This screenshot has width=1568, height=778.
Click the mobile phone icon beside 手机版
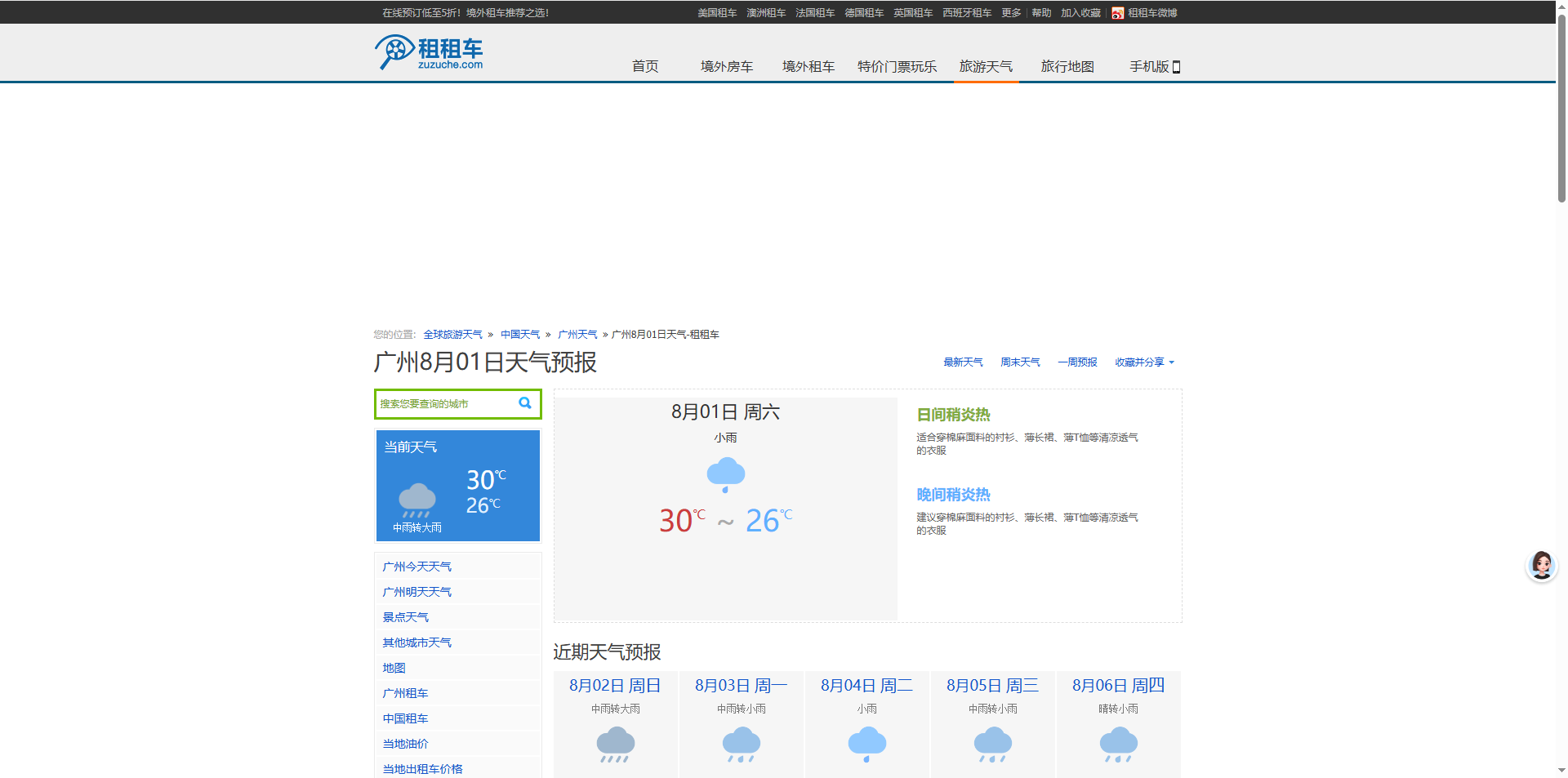[x=1176, y=67]
